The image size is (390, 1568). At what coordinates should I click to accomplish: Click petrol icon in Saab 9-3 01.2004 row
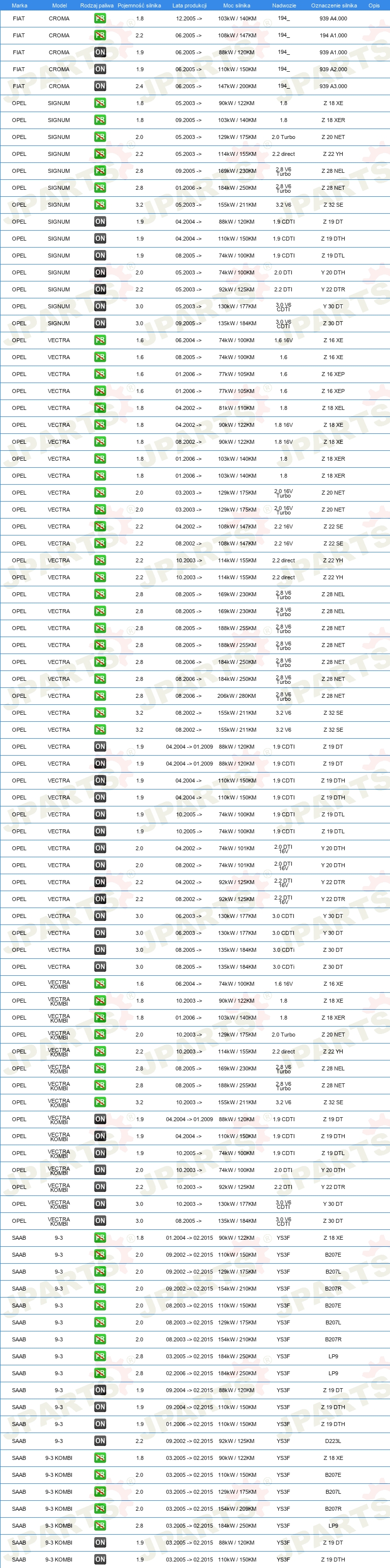[x=100, y=1238]
